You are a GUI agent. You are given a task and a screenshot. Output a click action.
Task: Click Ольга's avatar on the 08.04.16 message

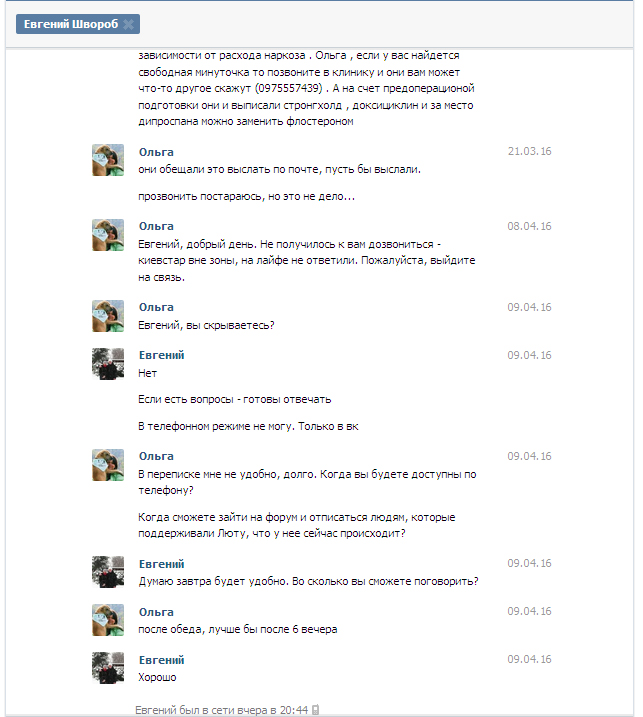coord(108,235)
